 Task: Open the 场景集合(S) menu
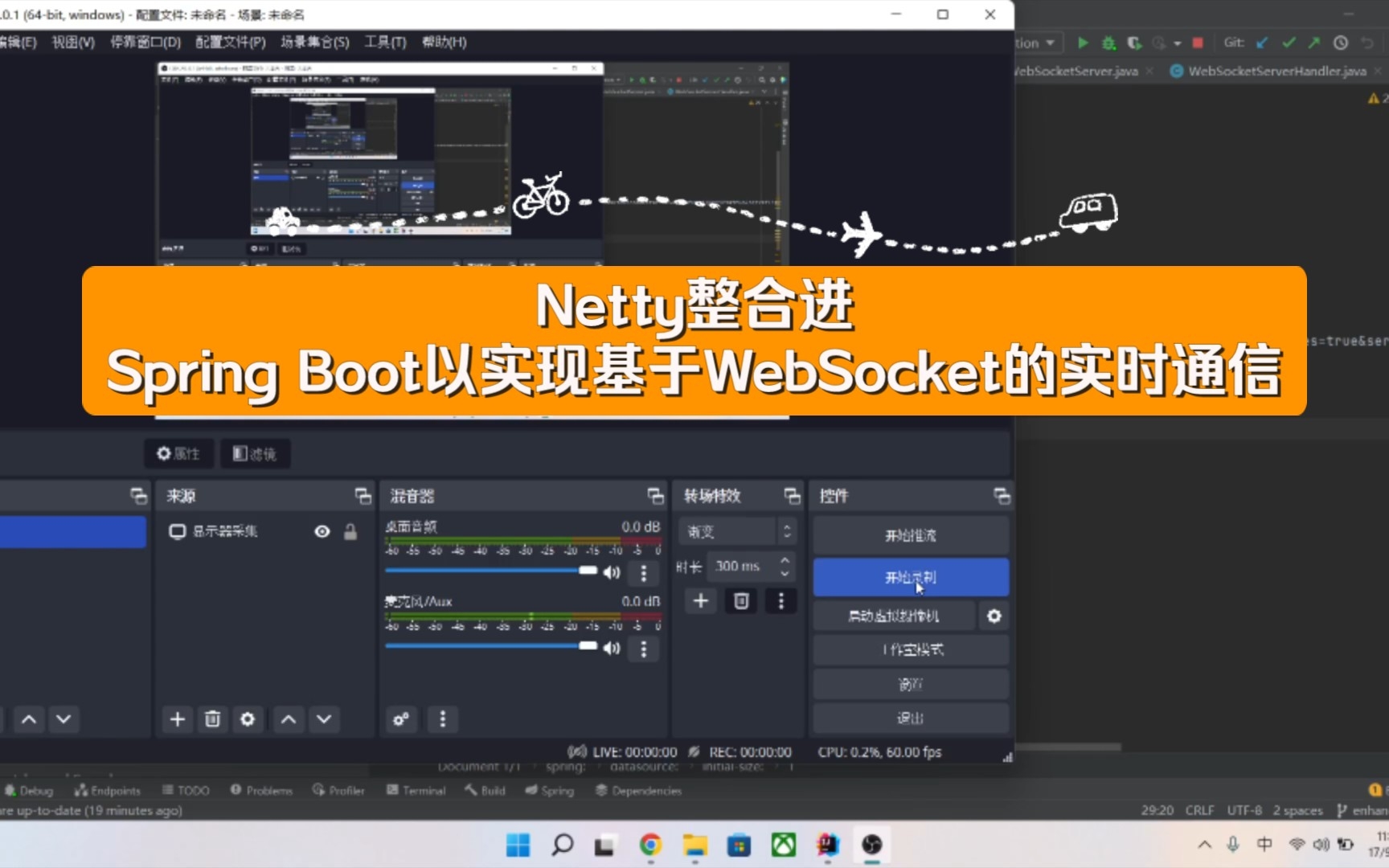click(315, 42)
